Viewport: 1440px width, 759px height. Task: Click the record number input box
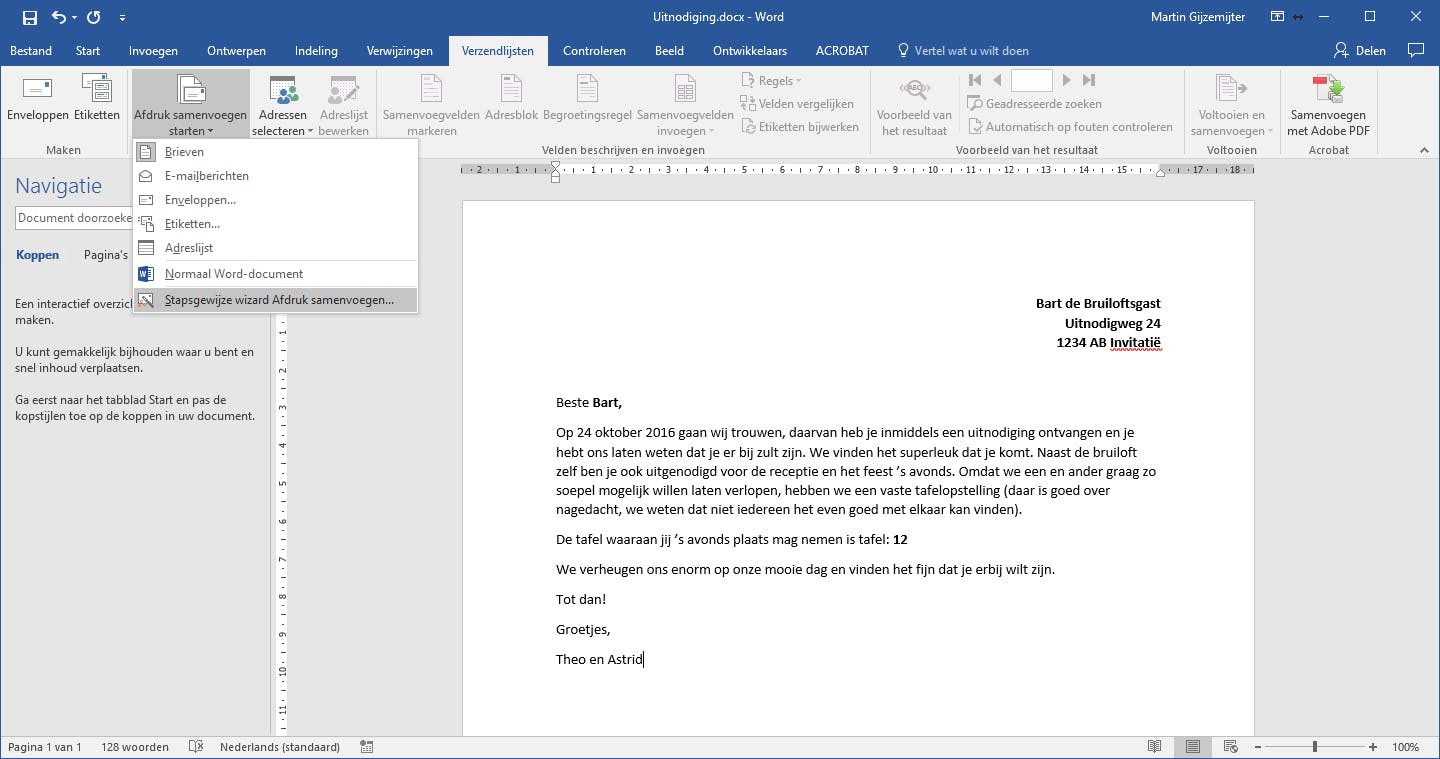1032,80
